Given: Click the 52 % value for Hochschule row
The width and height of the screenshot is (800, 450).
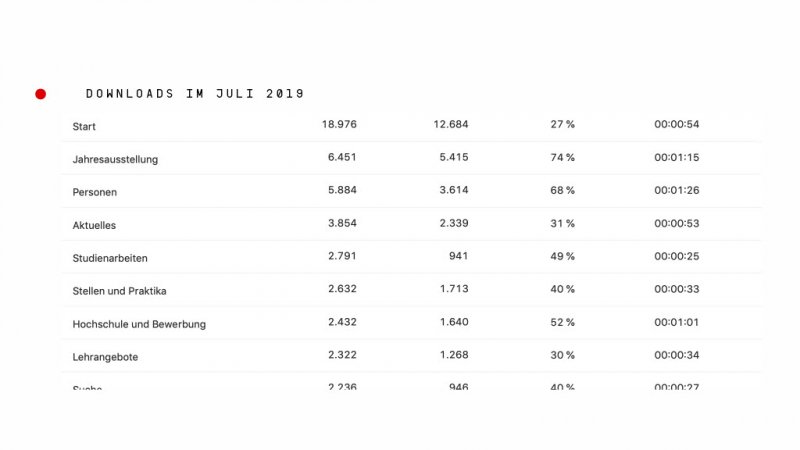Looking at the screenshot, I should (x=562, y=322).
